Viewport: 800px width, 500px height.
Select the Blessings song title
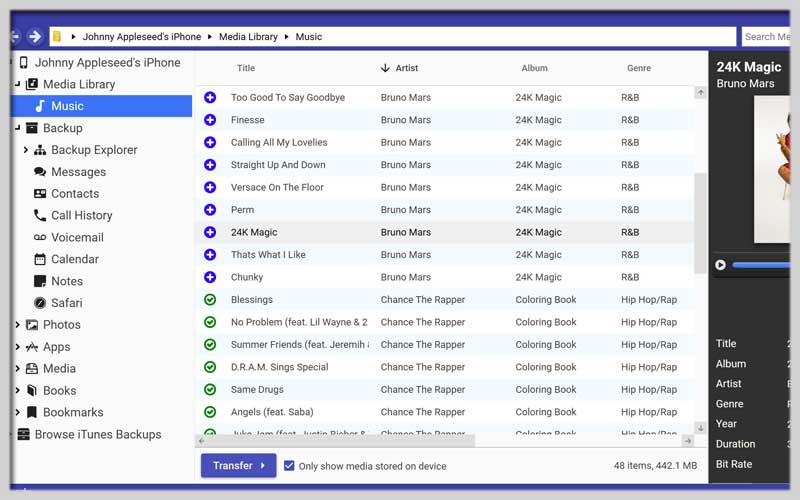point(252,299)
